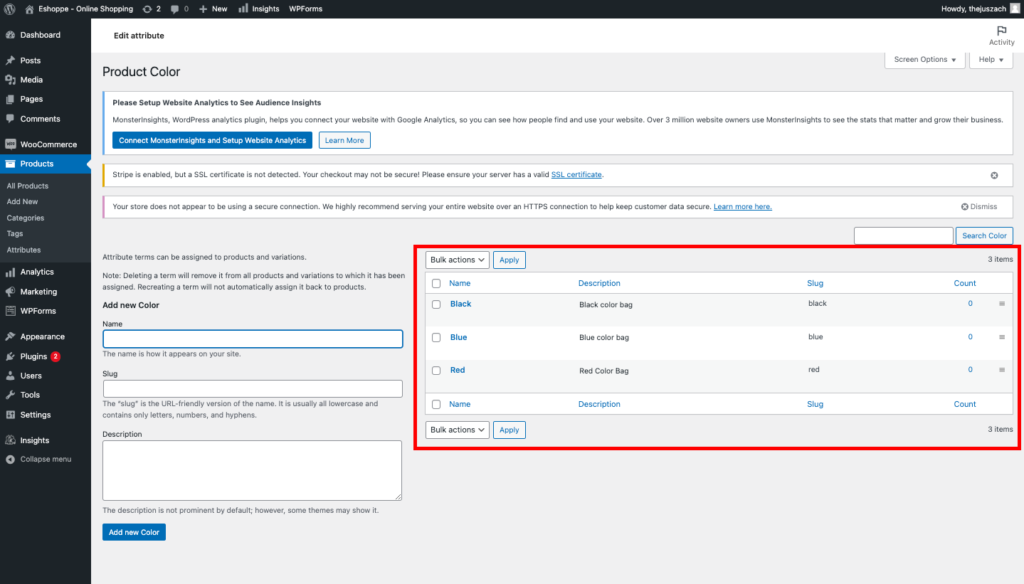Check the select-all box in table footer

(436, 404)
